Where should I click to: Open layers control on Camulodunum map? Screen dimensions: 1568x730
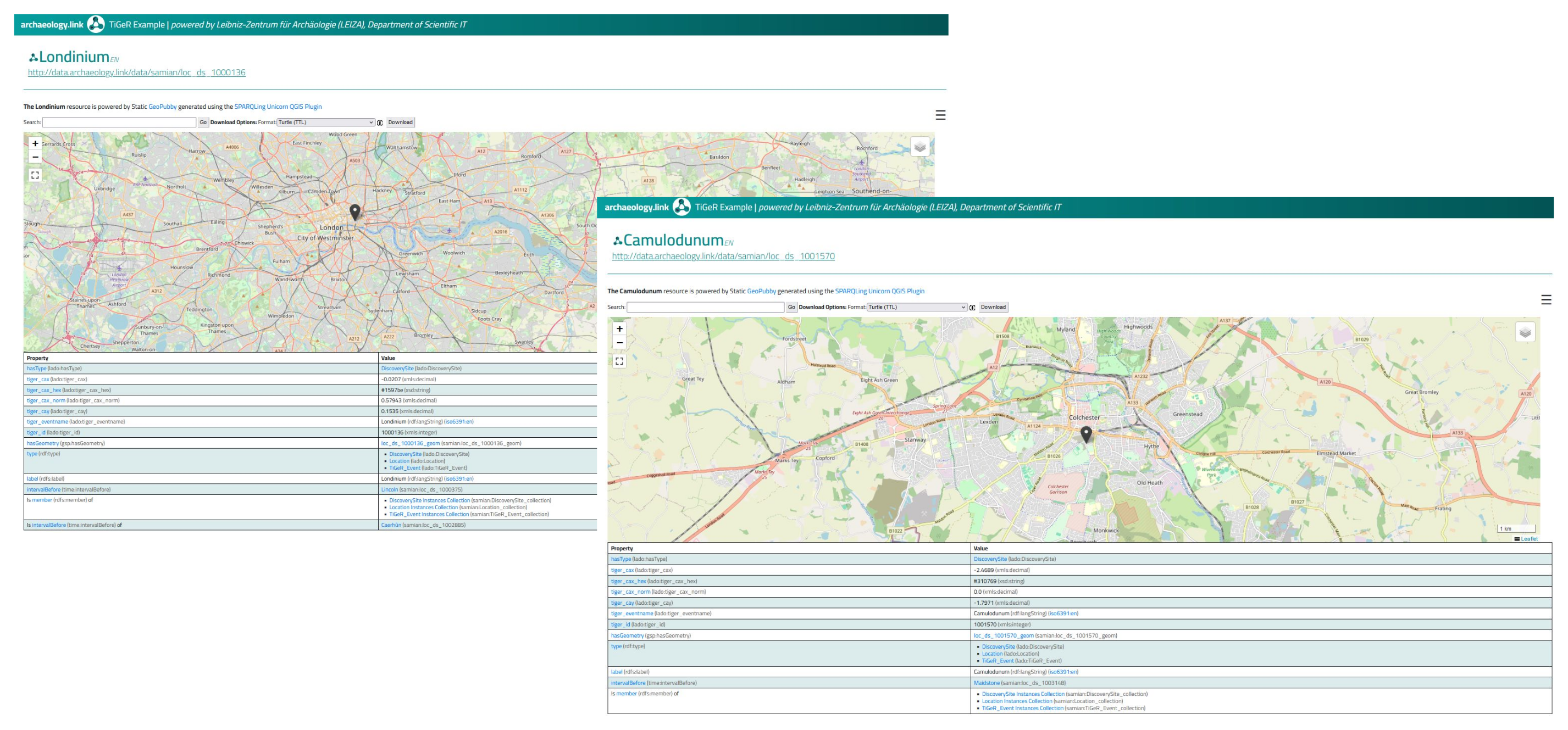pyautogui.click(x=1525, y=332)
